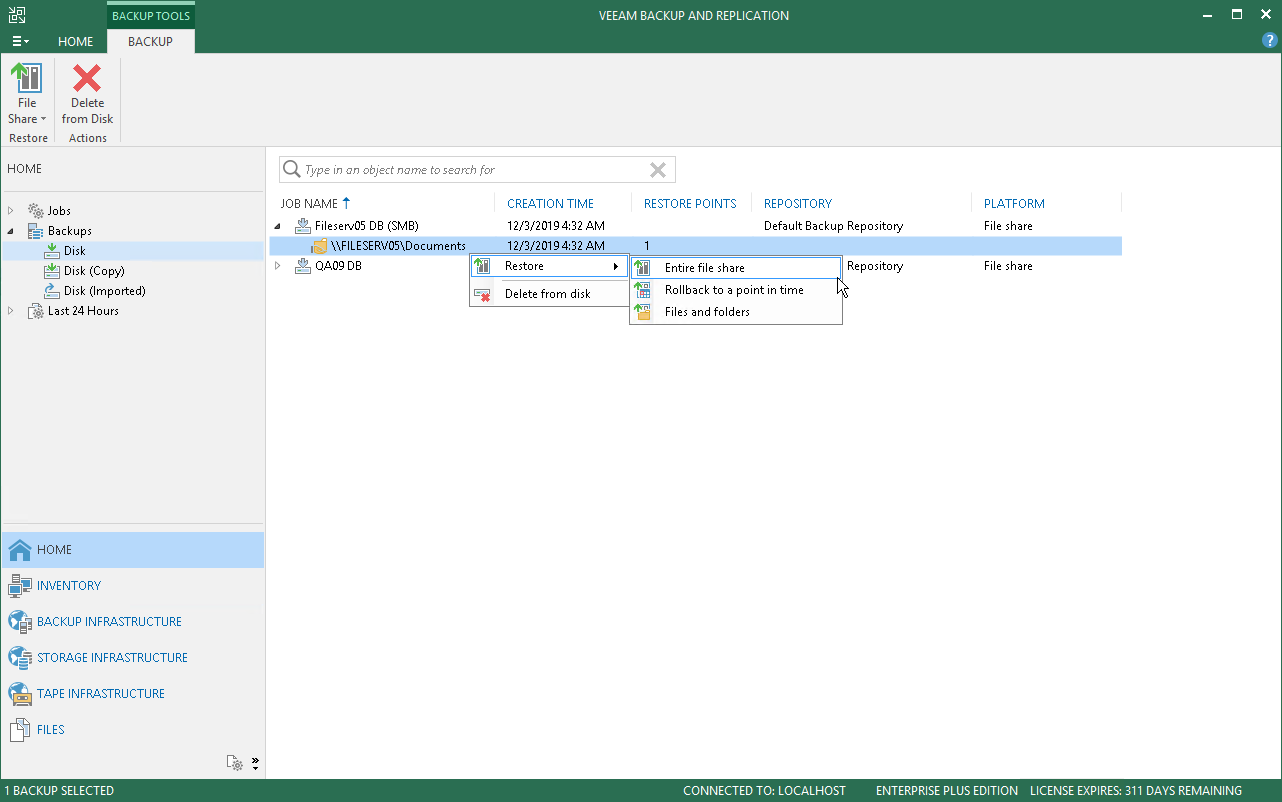Screen dimensions: 1282x802
Task: Click the Delete from disk menu icon
Action: pos(483,294)
